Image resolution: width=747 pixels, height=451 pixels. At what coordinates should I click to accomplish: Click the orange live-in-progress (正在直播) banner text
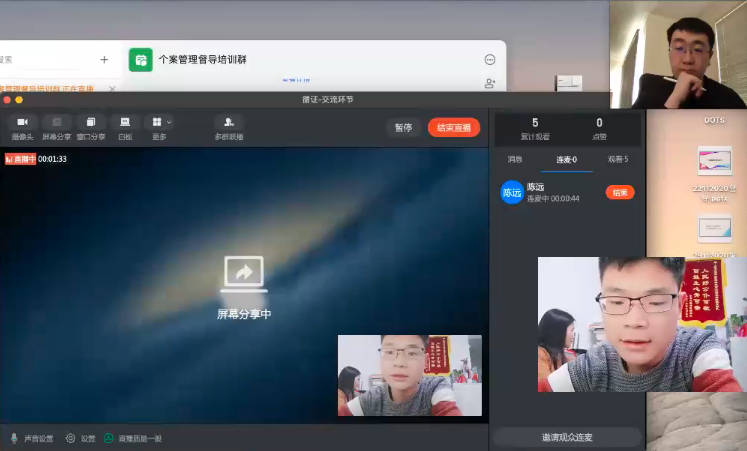coord(47,89)
